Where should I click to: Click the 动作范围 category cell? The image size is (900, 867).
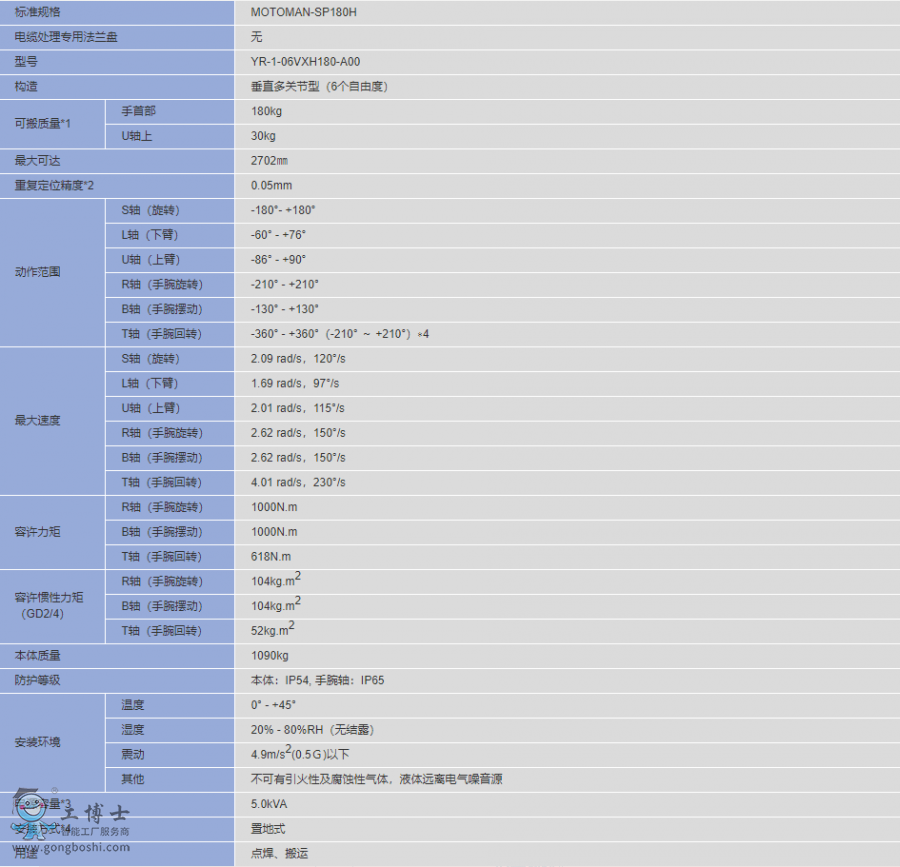coord(38,272)
